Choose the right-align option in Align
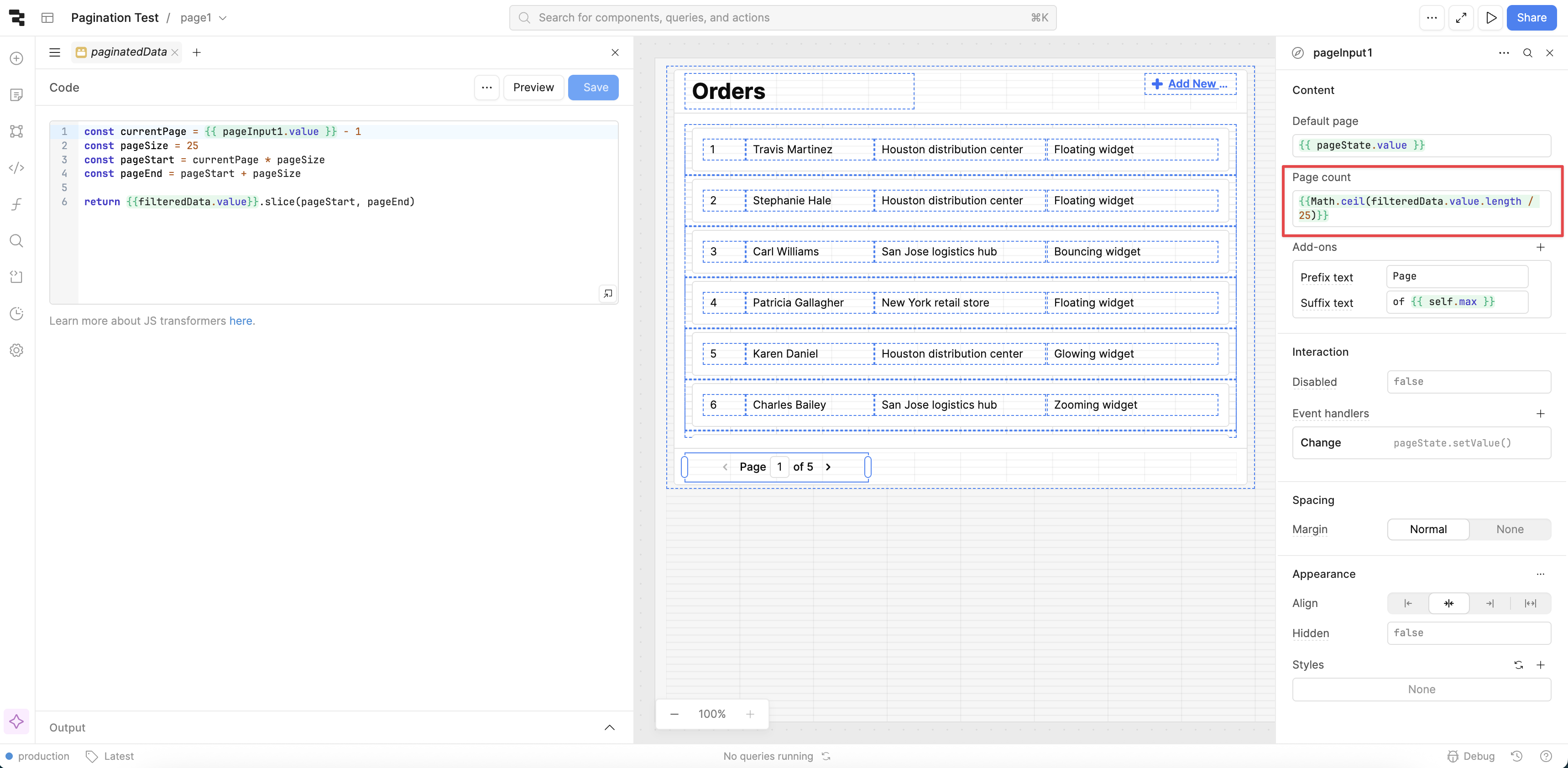This screenshot has height=768, width=1568. 1490,603
